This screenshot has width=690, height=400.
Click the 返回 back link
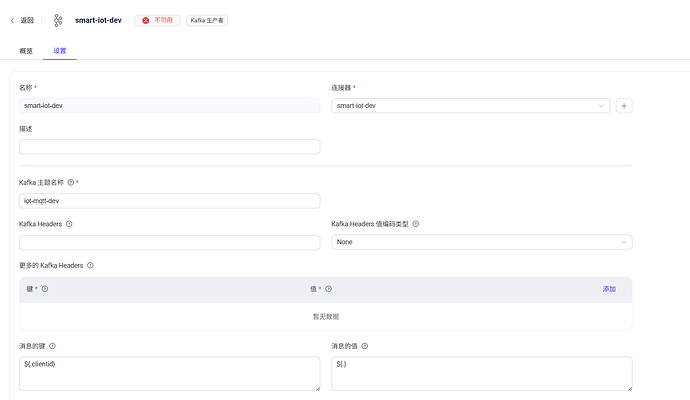click(27, 20)
